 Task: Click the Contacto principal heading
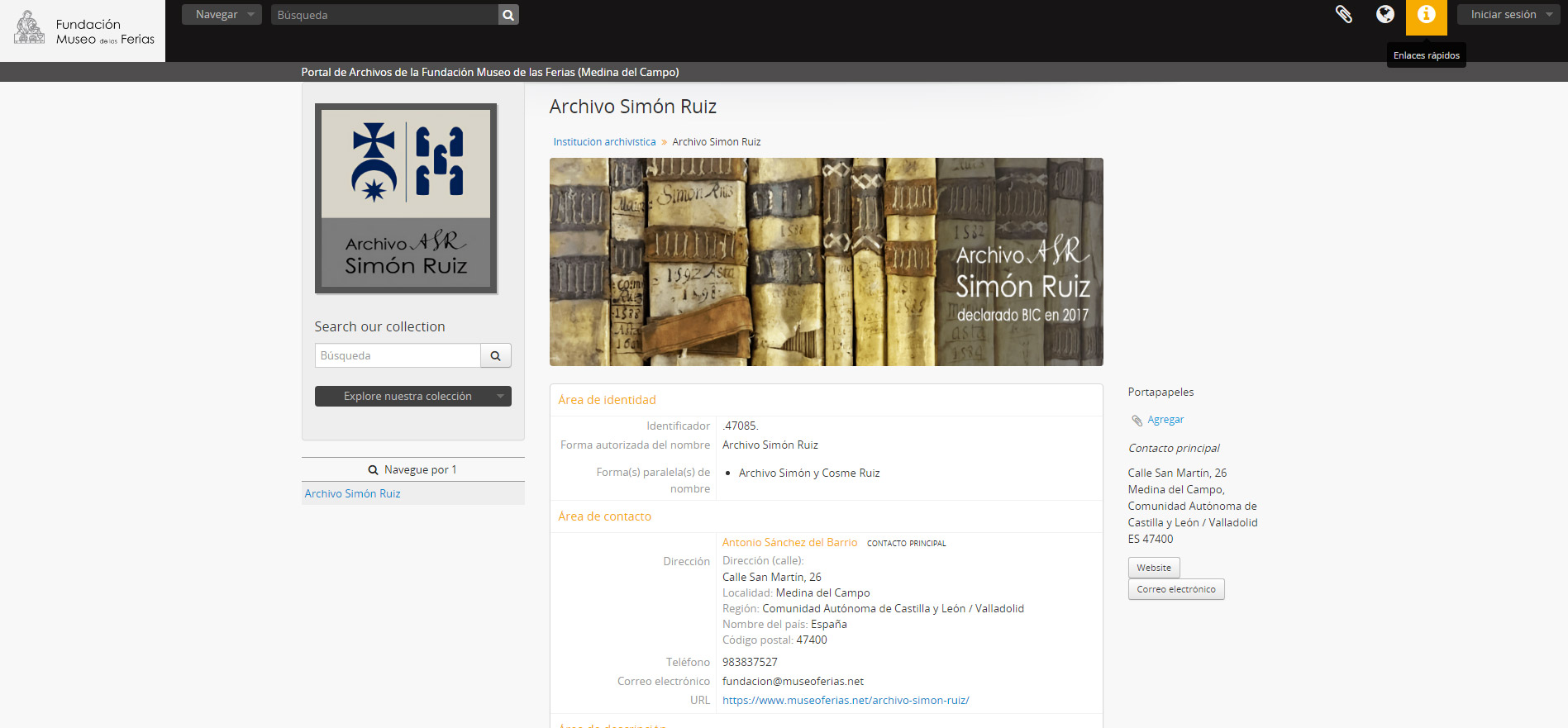coord(1174,448)
